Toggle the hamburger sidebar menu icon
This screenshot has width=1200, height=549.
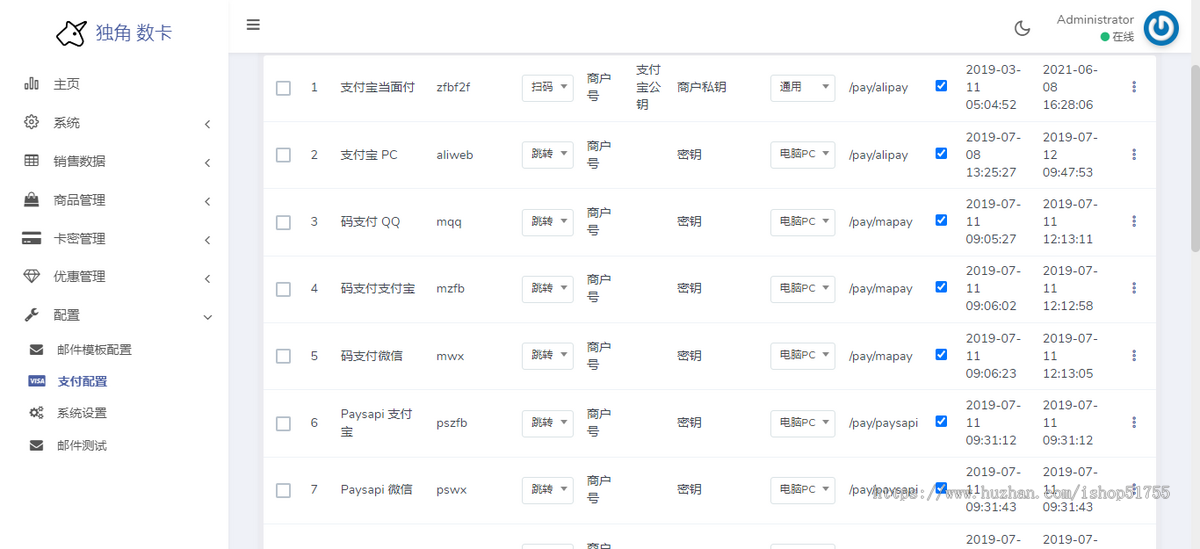253,25
